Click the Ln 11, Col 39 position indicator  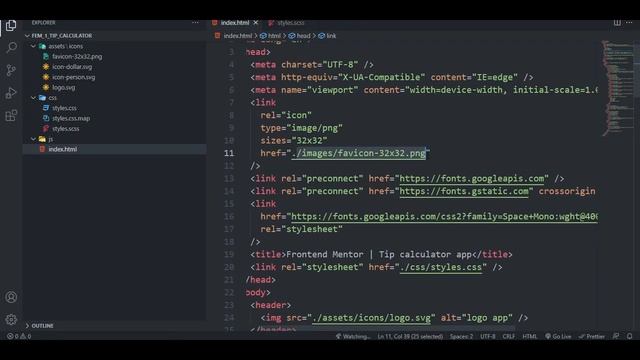(410, 336)
